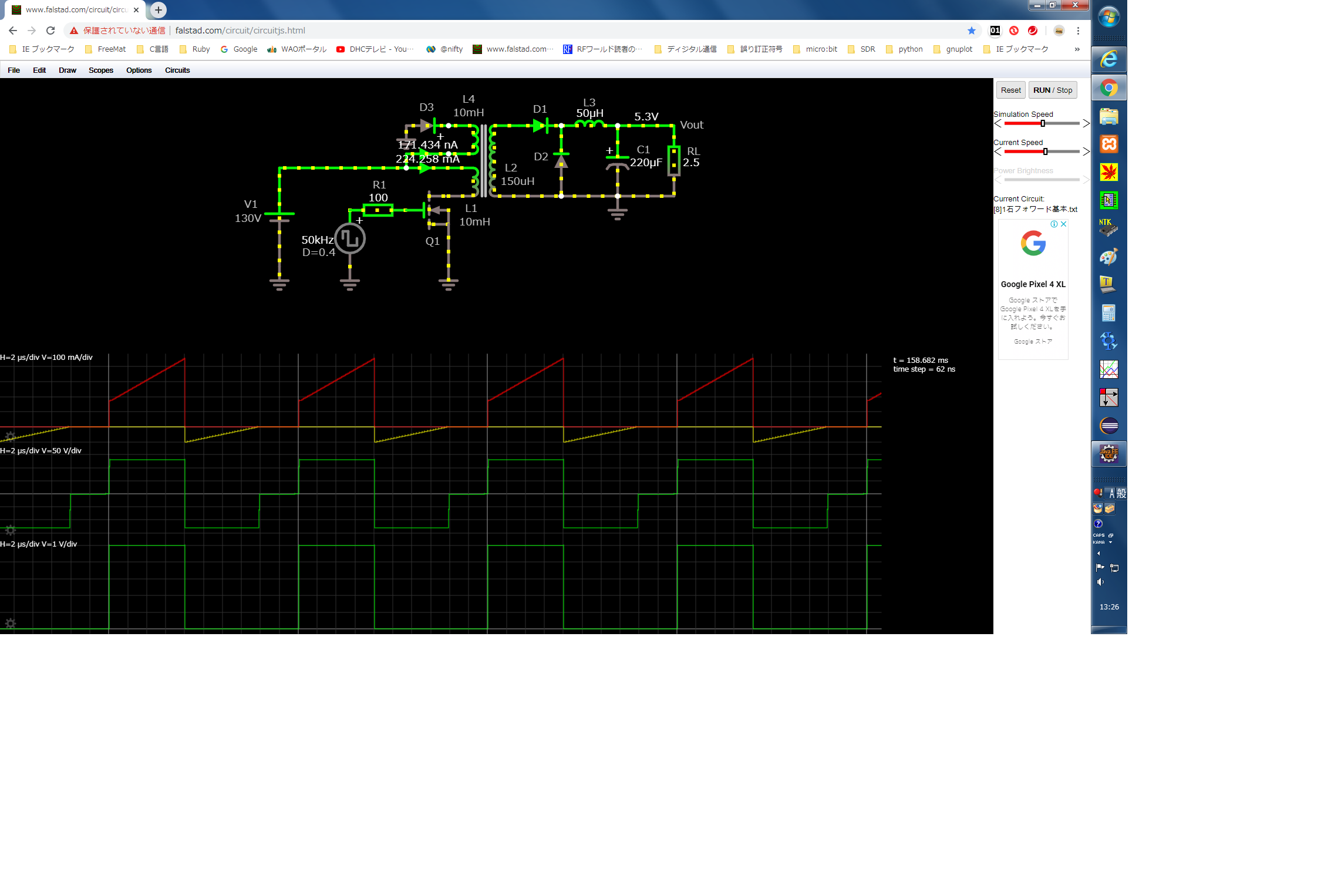
Task: Click the address bar URL
Action: coord(240,31)
